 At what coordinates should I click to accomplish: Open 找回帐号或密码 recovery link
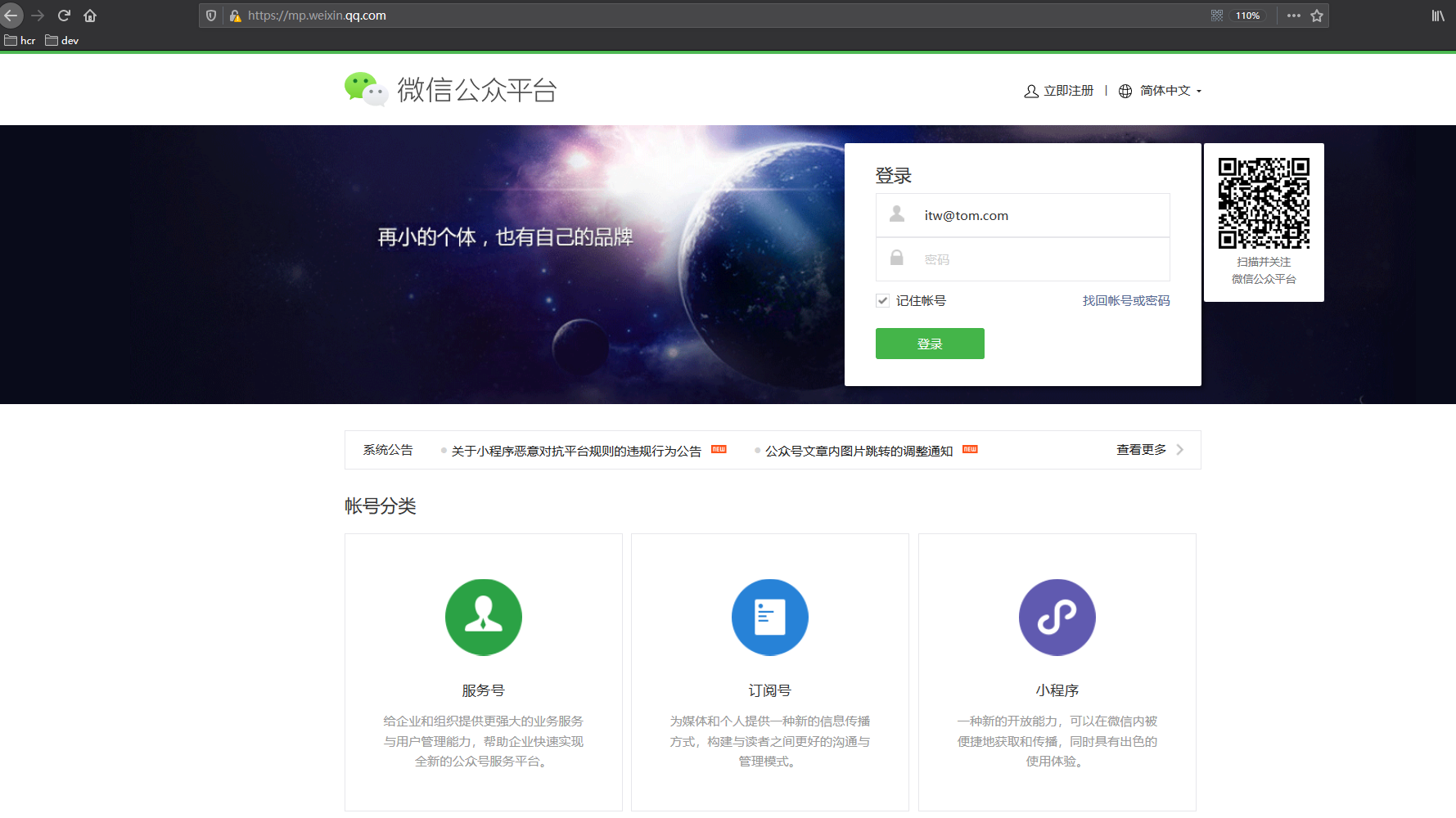(1126, 300)
